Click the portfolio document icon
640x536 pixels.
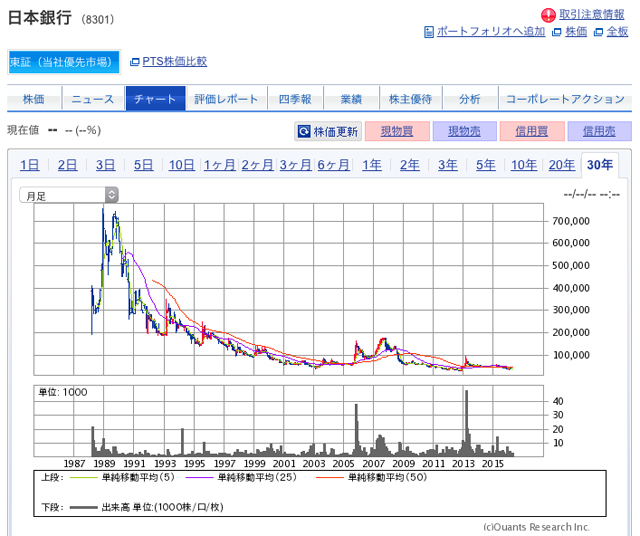pyautogui.click(x=429, y=32)
